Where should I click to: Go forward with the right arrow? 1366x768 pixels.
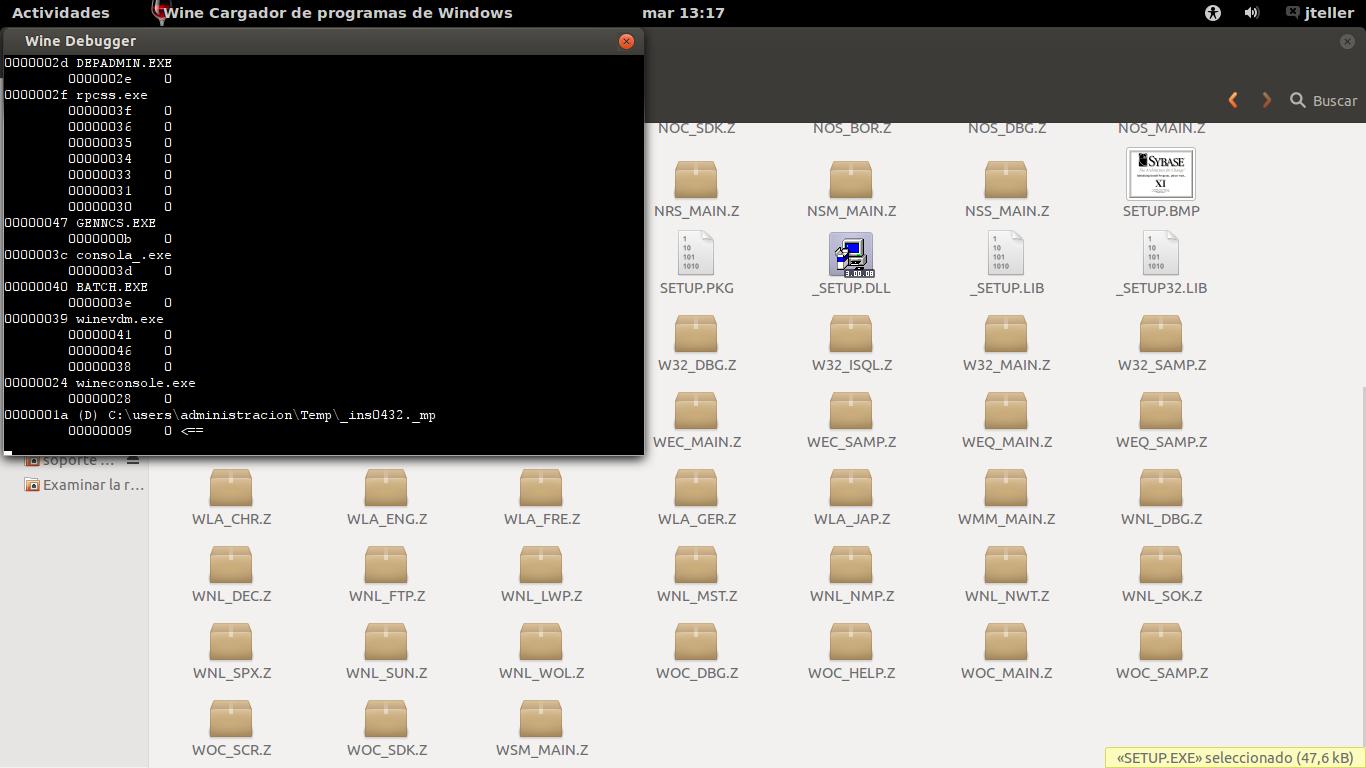1266,100
